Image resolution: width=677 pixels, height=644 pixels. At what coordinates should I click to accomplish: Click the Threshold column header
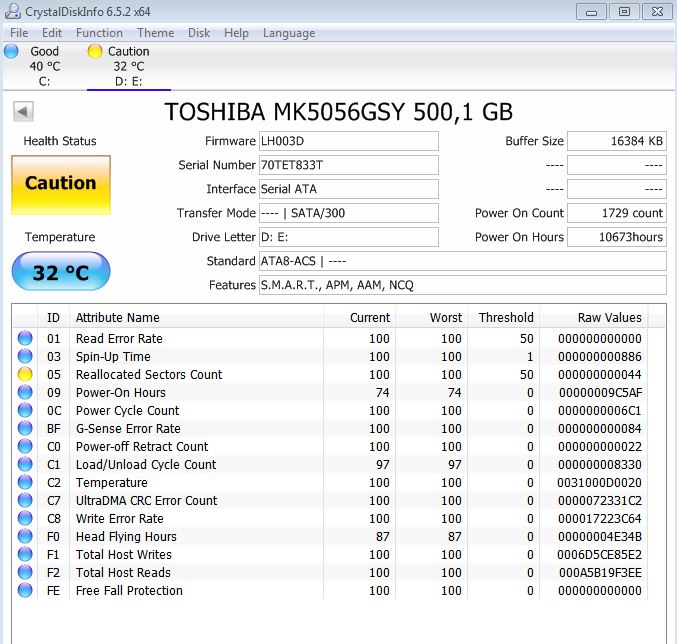click(x=503, y=318)
